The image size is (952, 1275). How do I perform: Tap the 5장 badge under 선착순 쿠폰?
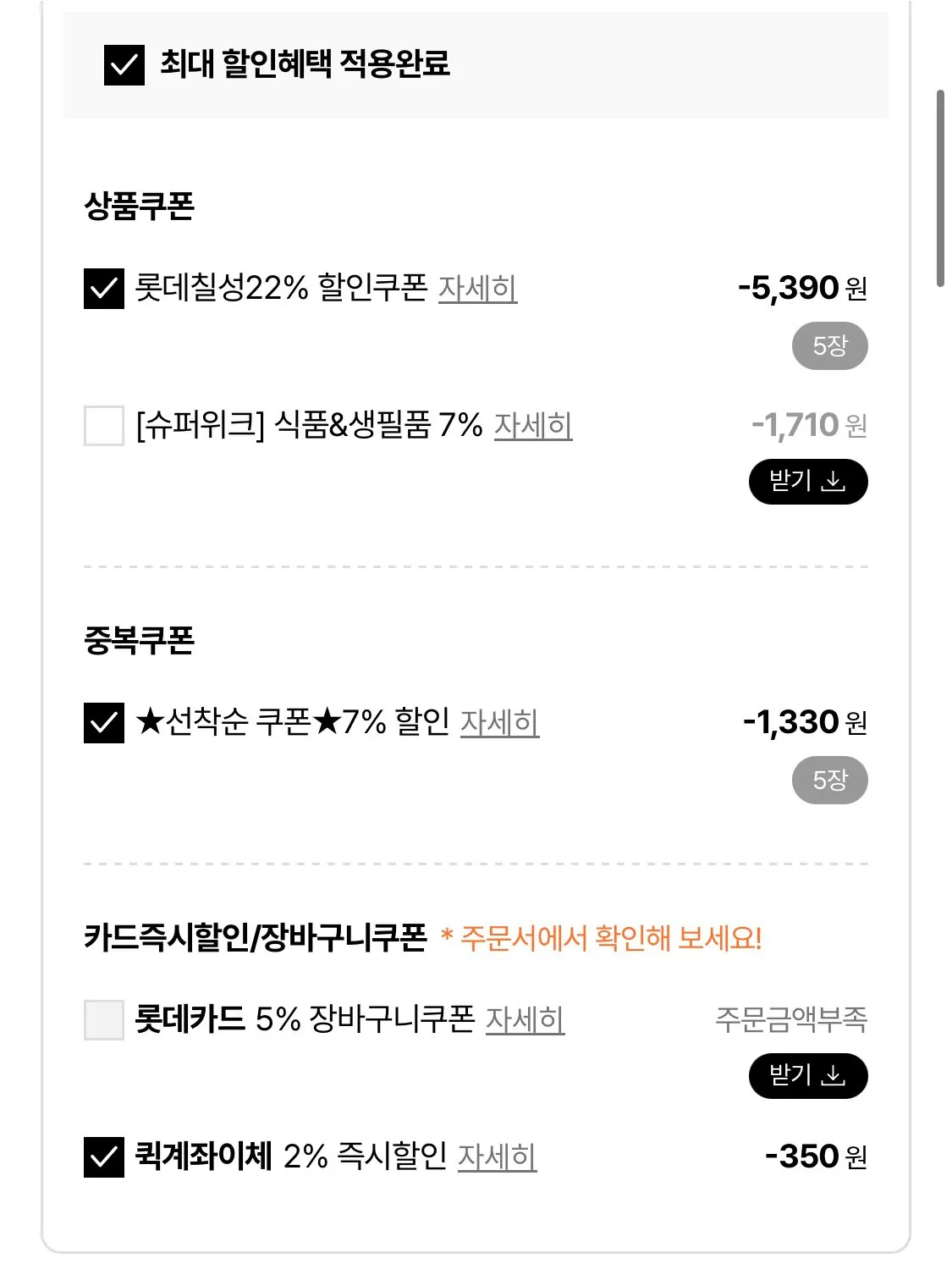pos(829,780)
